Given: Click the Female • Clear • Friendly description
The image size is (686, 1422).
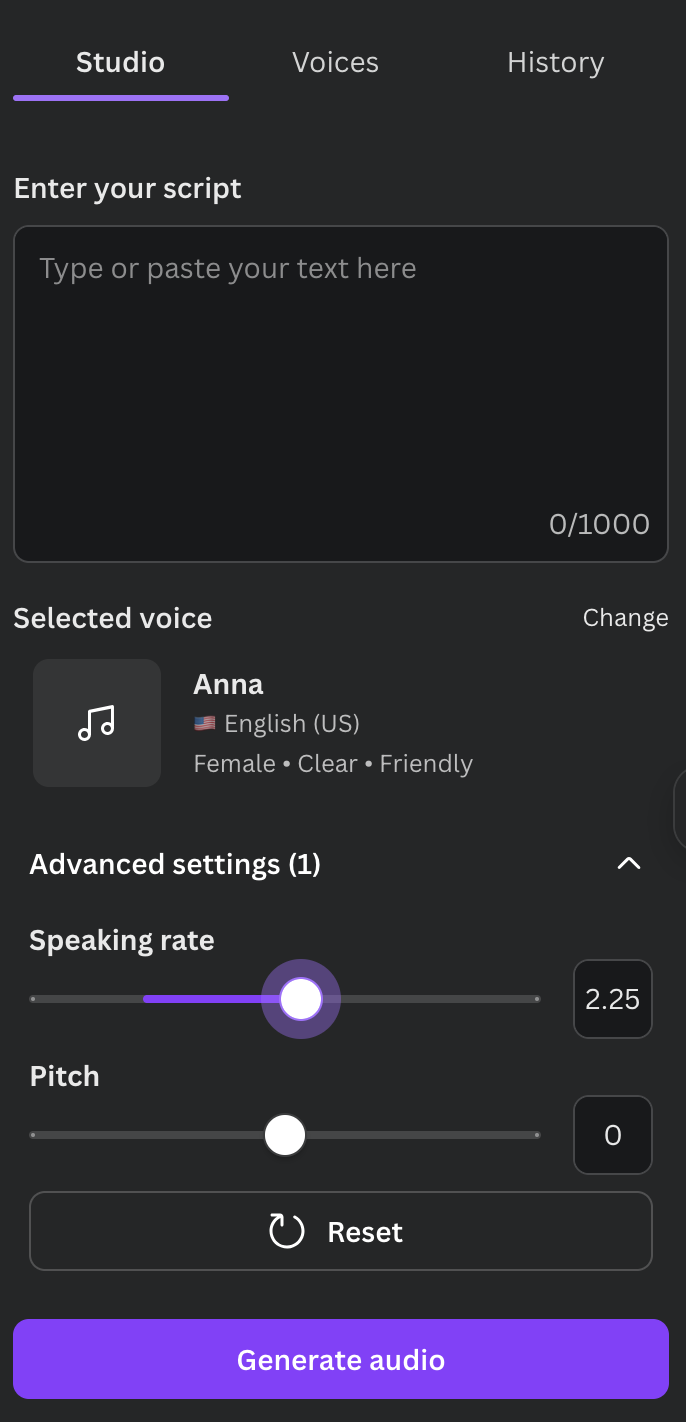Looking at the screenshot, I should pos(333,764).
